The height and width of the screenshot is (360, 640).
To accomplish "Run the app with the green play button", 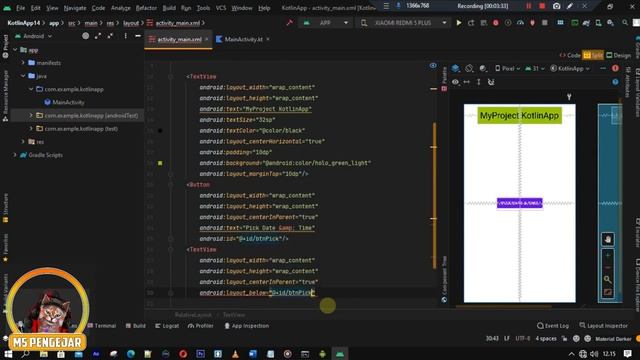I will pyautogui.click(x=459, y=23).
